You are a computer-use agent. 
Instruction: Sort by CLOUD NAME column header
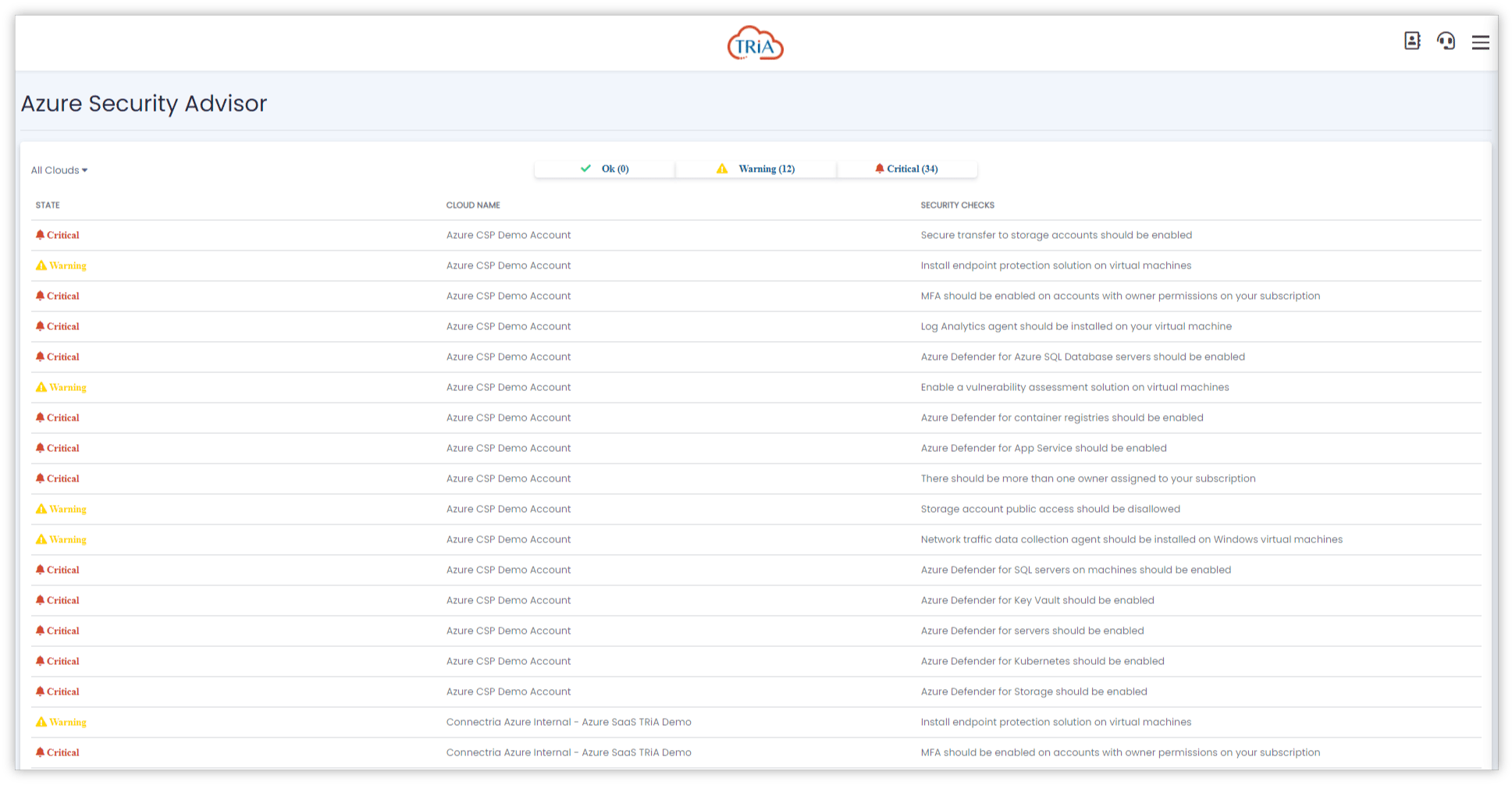pyautogui.click(x=473, y=205)
